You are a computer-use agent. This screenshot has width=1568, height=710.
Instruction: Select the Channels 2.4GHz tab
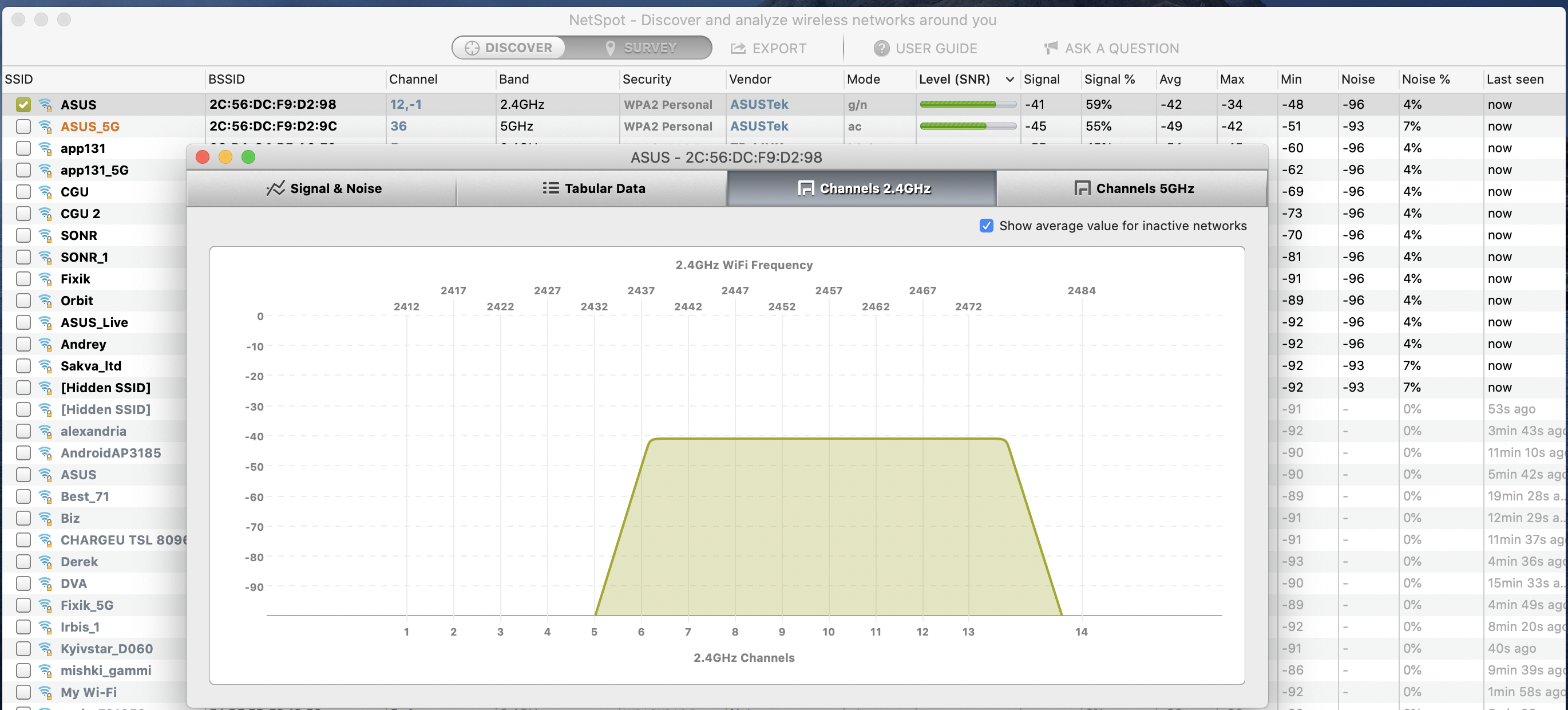(x=861, y=188)
